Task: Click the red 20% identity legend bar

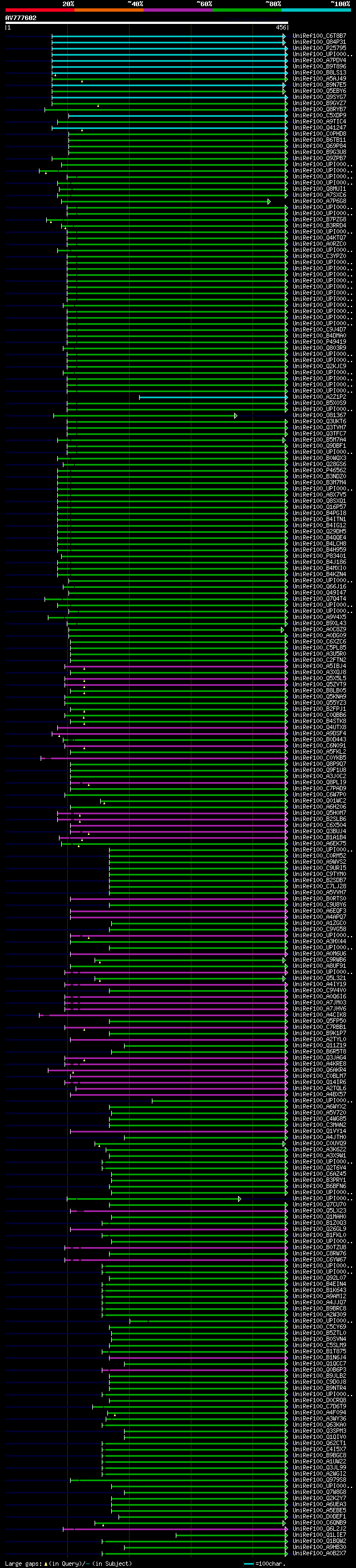Action: (x=39, y=10)
